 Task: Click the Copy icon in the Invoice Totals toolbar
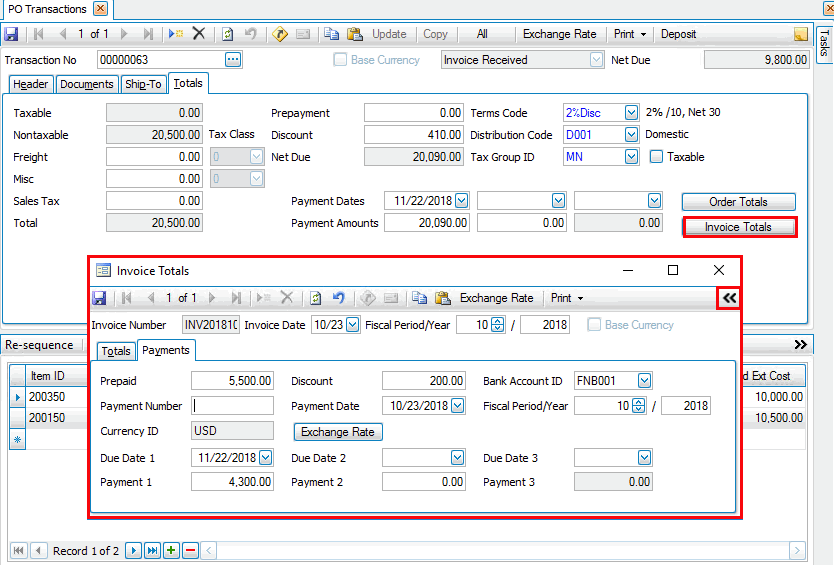coord(420,298)
